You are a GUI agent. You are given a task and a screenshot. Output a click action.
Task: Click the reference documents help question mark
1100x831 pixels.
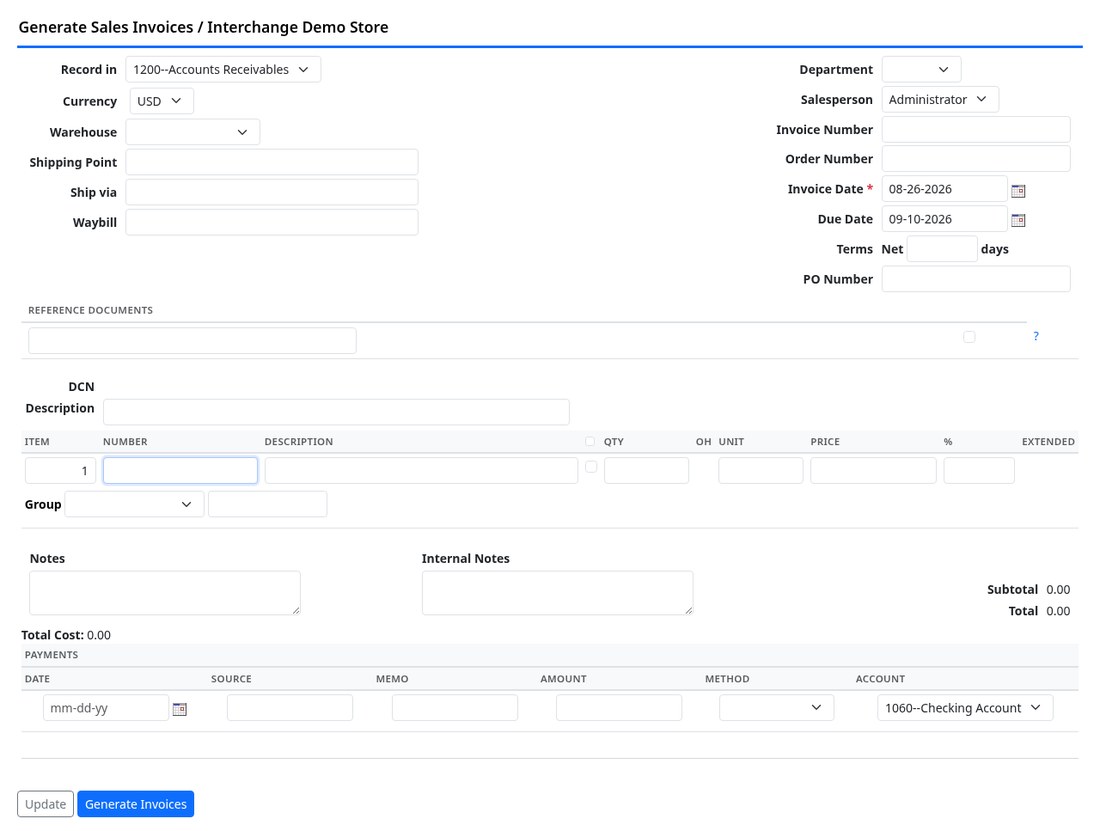tap(1035, 336)
